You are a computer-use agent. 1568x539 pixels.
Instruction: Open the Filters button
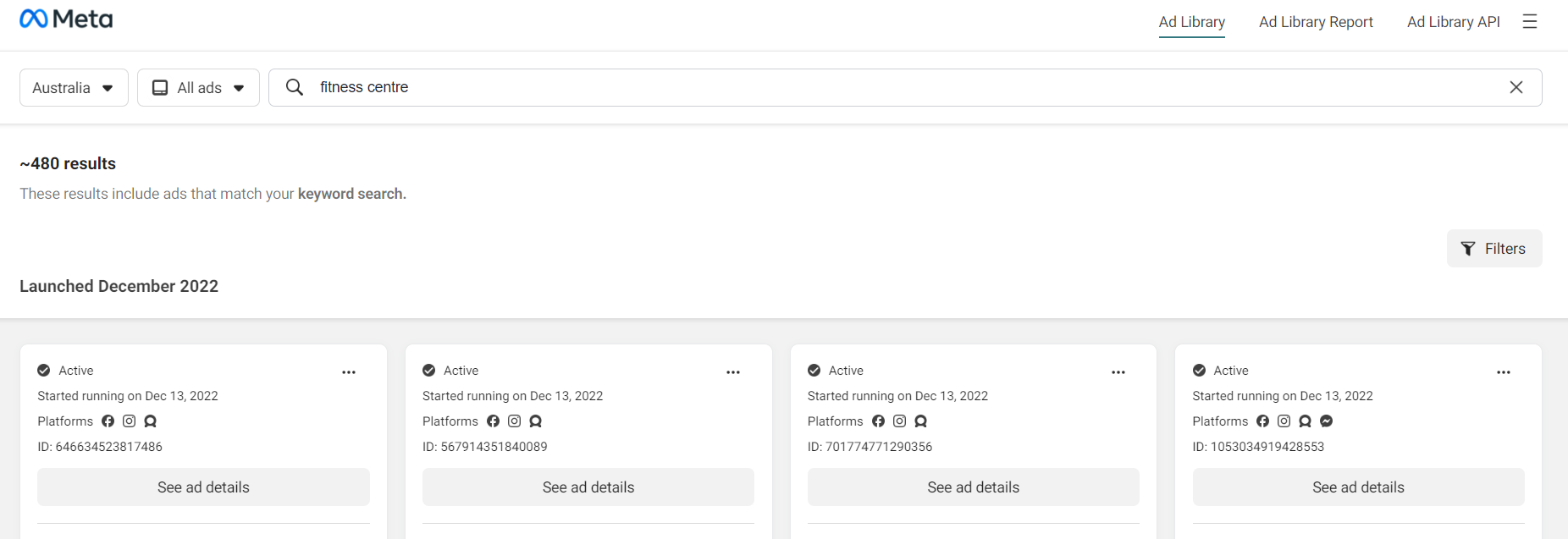coord(1493,249)
